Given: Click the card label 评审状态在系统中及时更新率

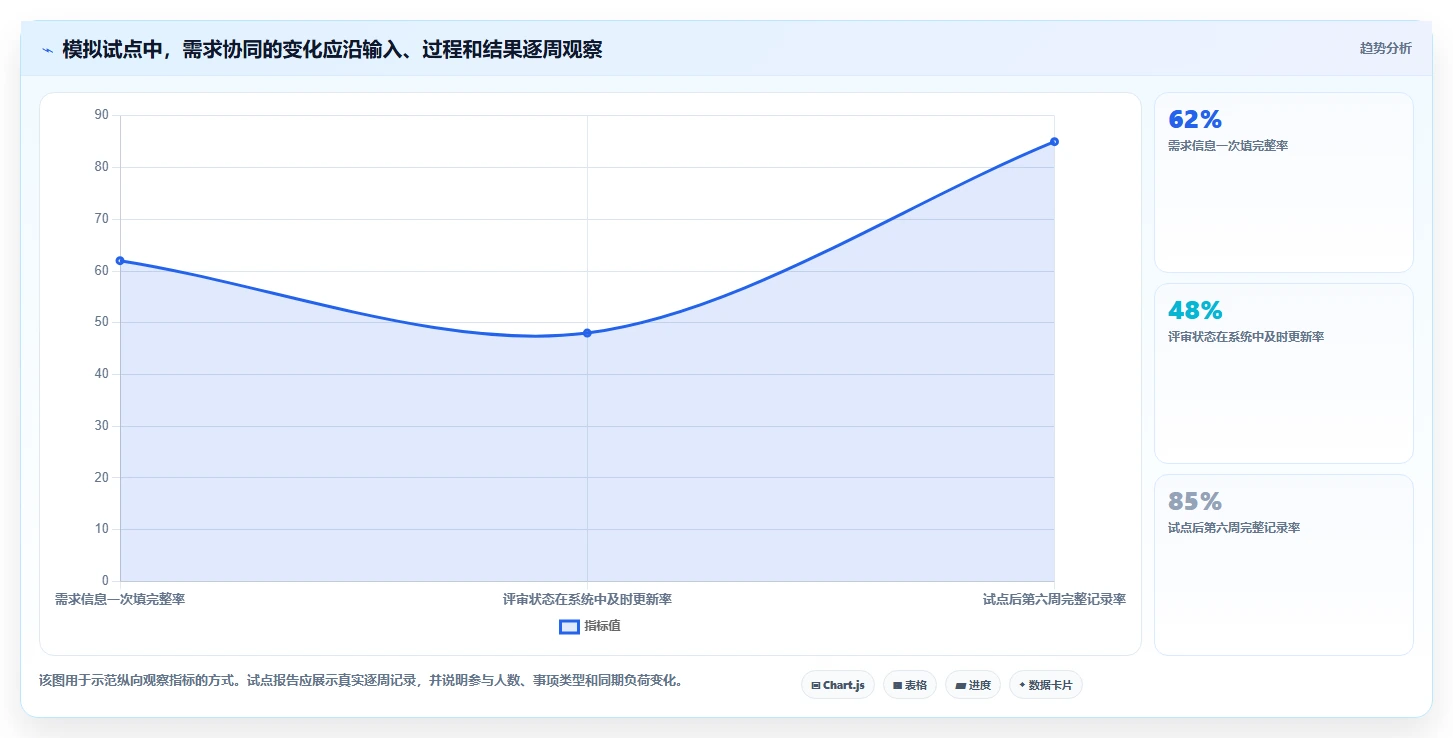Looking at the screenshot, I should point(1246,337).
